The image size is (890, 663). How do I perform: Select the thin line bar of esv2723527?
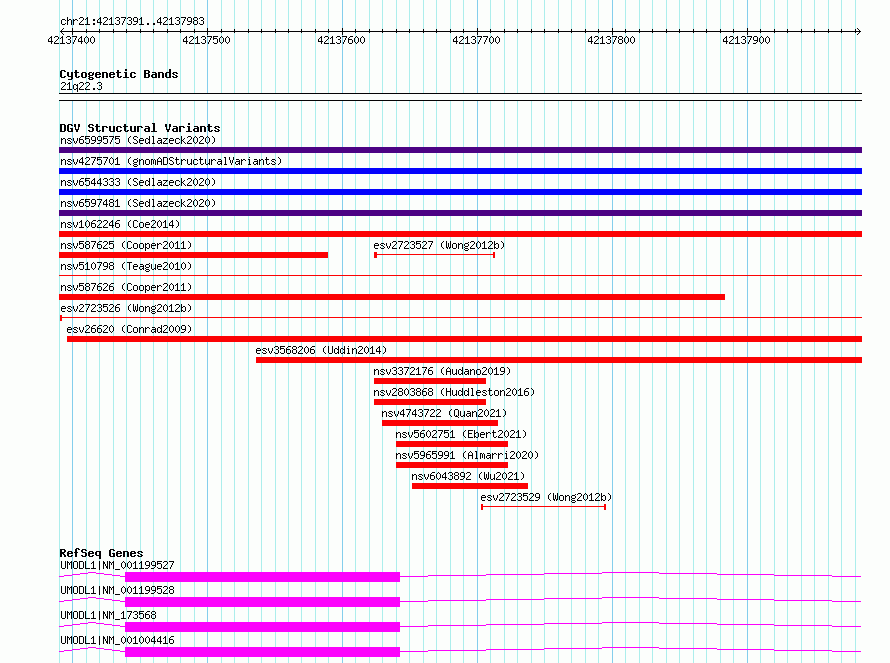pyautogui.click(x=434, y=255)
